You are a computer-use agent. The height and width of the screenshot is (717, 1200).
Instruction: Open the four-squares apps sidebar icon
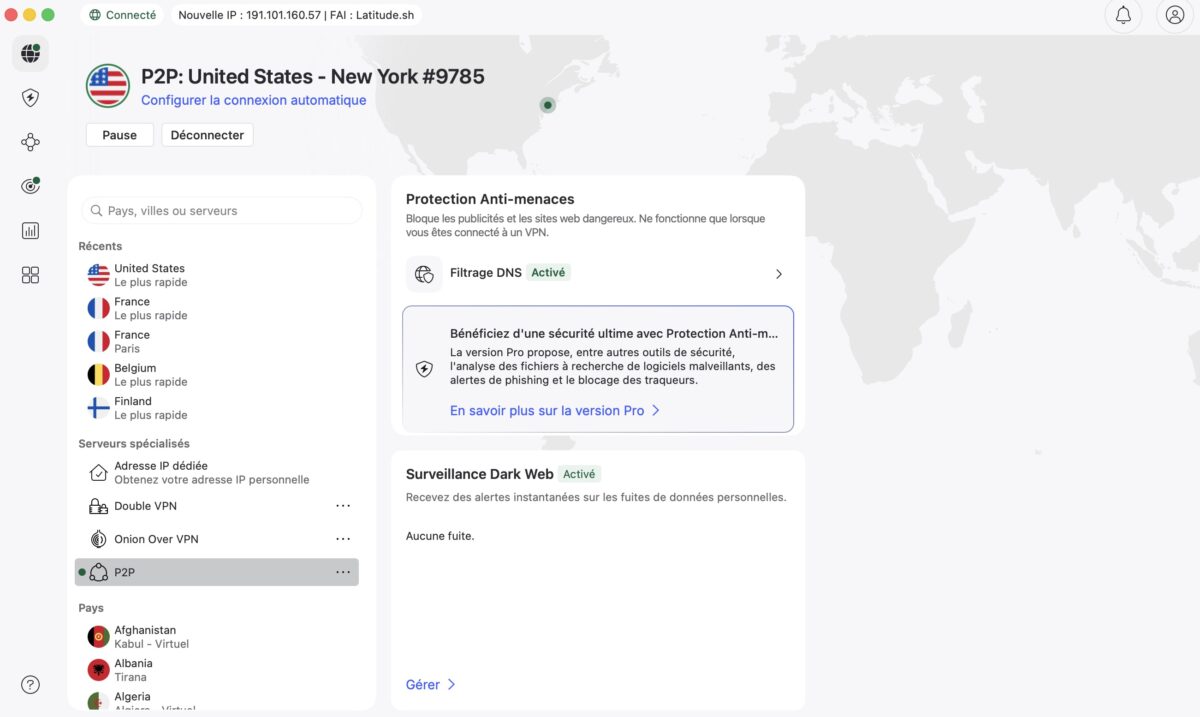click(x=30, y=275)
